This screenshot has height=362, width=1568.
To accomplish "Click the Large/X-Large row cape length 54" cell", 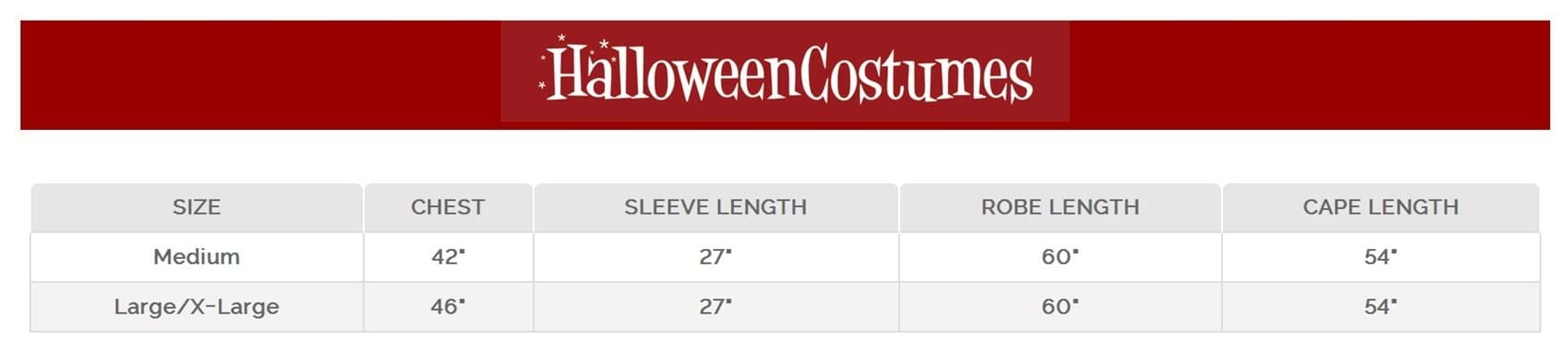I will pos(1380,306).
